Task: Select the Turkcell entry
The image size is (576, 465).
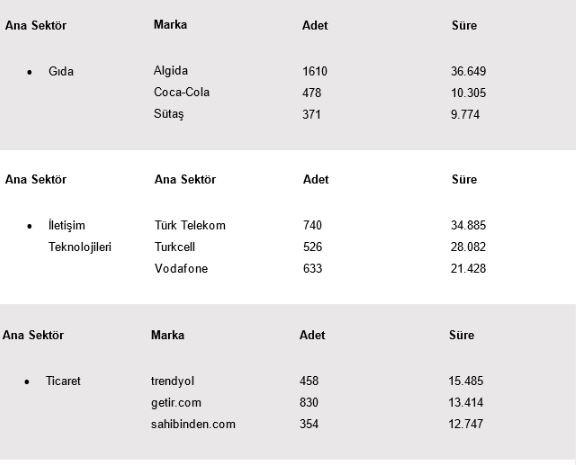Action: click(x=174, y=247)
